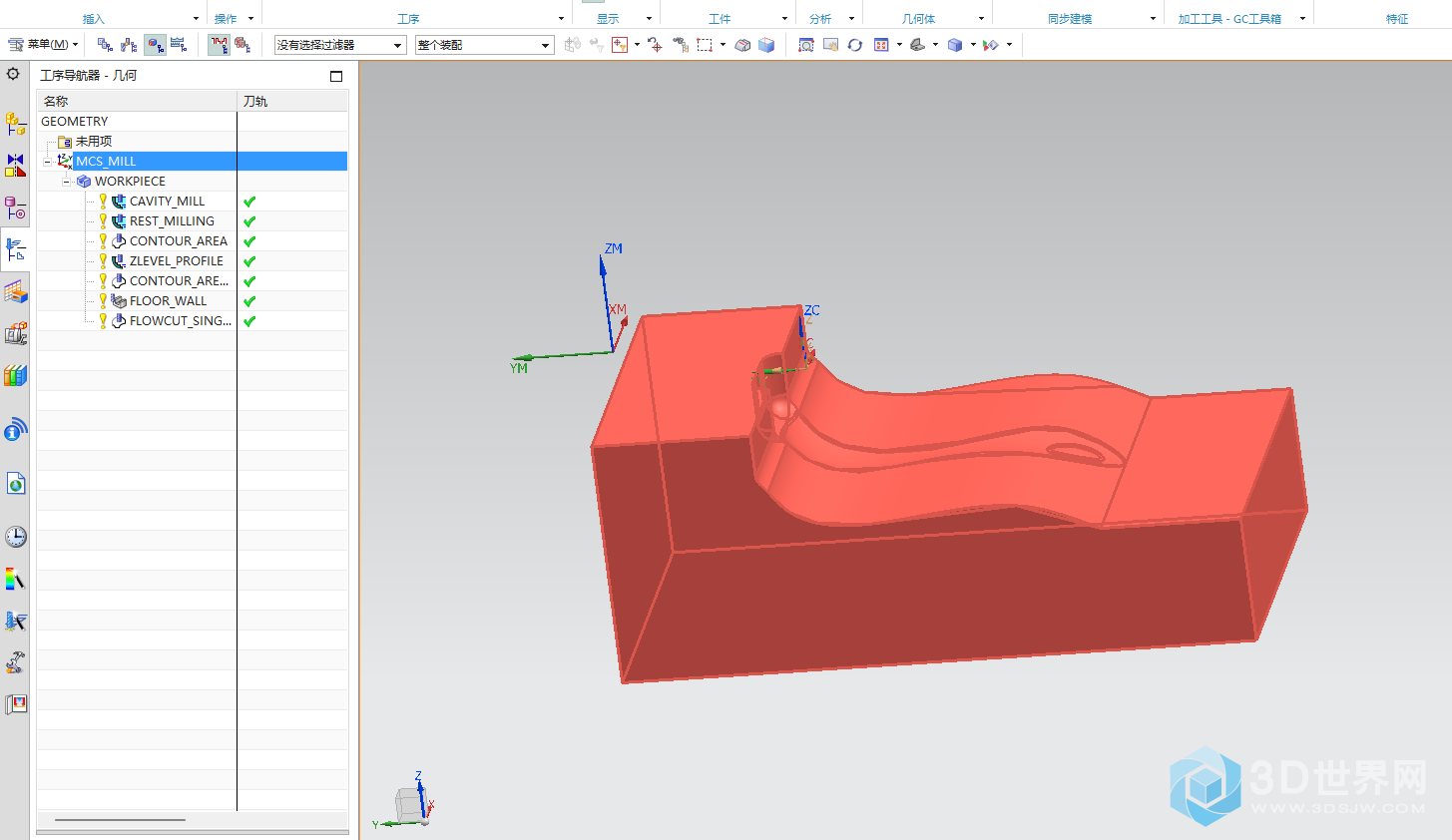Click the yellow status bulb beside ZLEVEL_PROFILE
This screenshot has height=840, width=1452.
103,260
